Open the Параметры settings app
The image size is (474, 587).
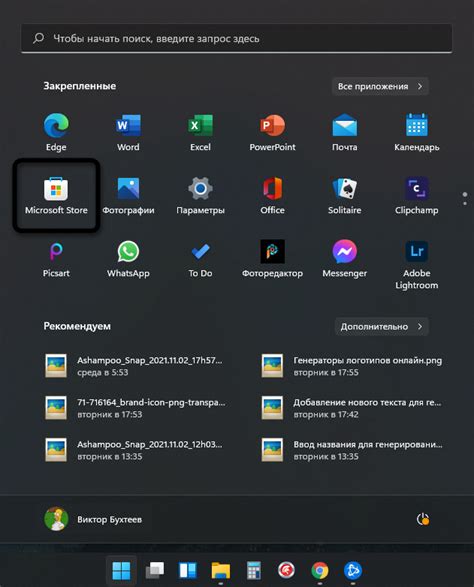(200, 195)
